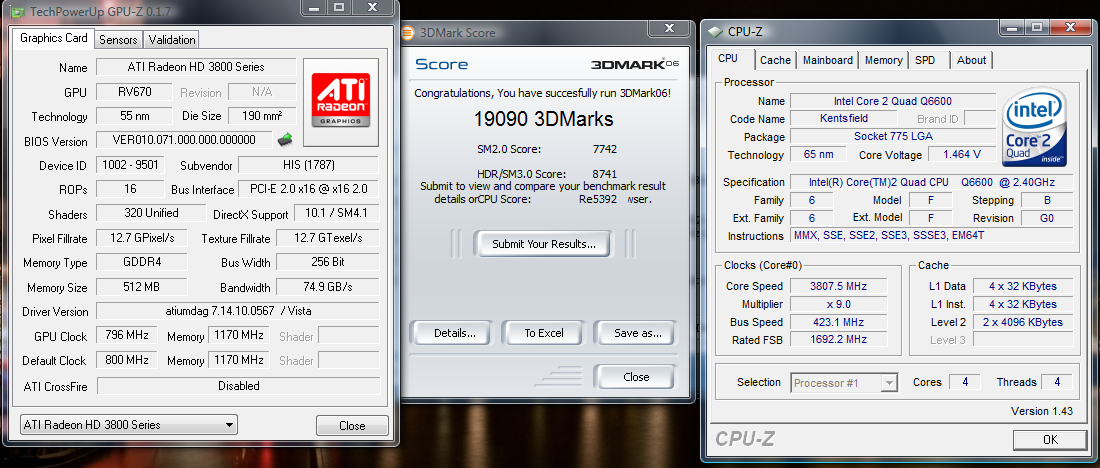The height and width of the screenshot is (468, 1100).
Task: Click the Multiplier x 9.0 value
Action: [x=838, y=304]
